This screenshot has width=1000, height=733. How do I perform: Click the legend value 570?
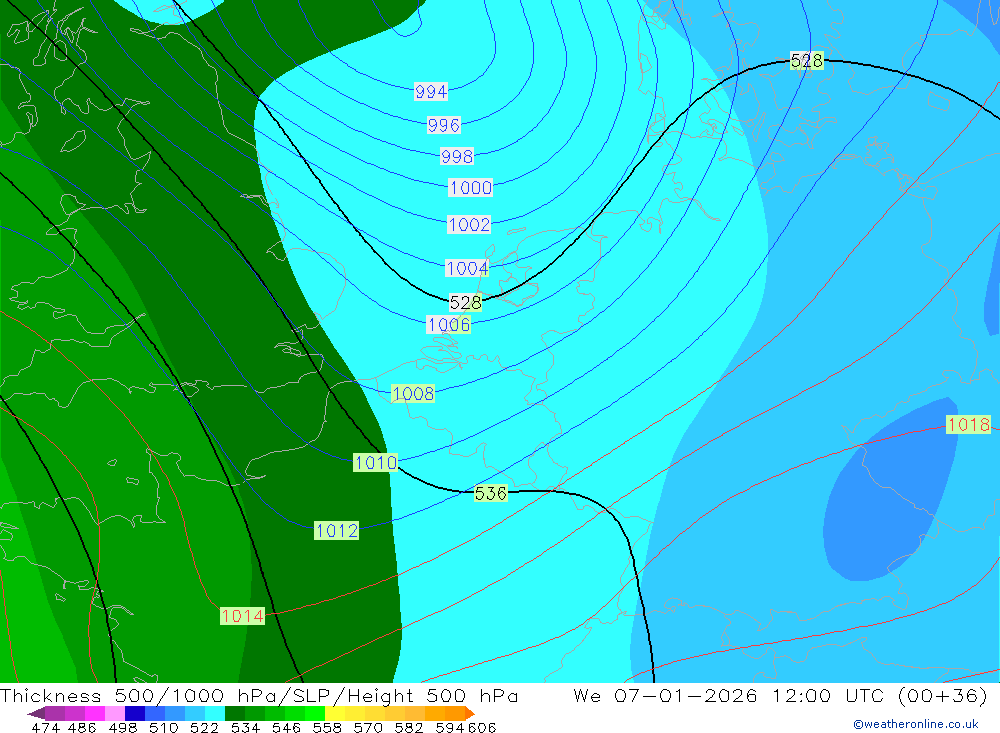(367, 727)
